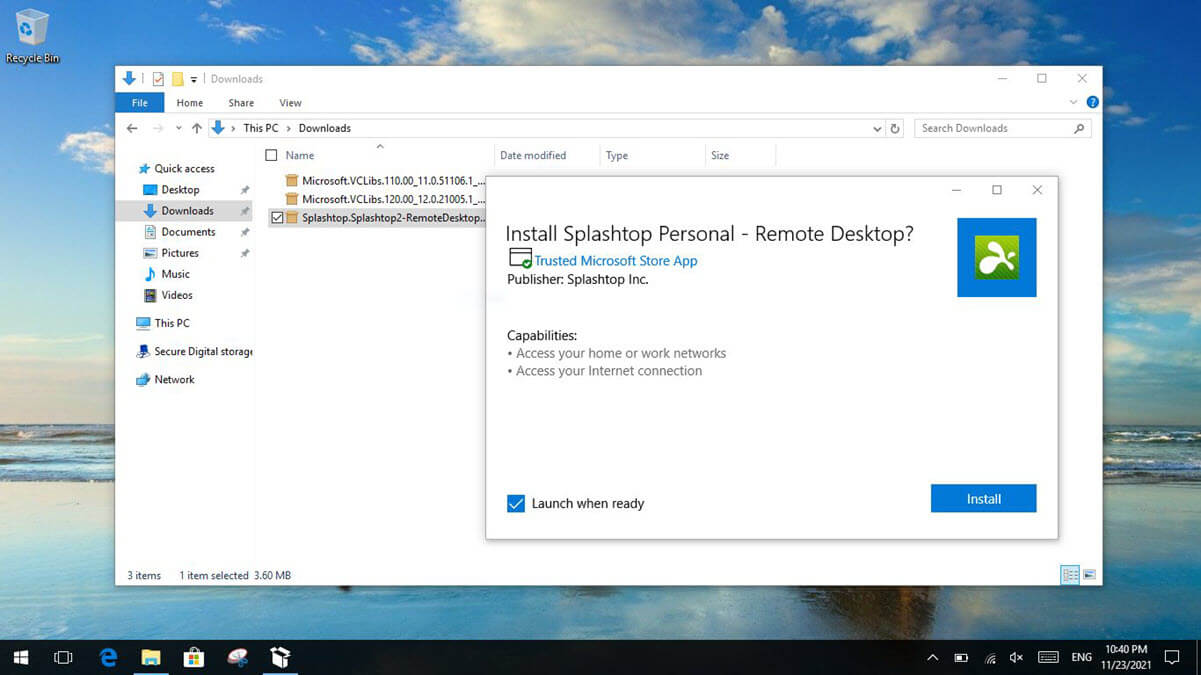The height and width of the screenshot is (675, 1201).
Task: Select Microsoft.VCLibs.120.00 file
Action: 385,199
